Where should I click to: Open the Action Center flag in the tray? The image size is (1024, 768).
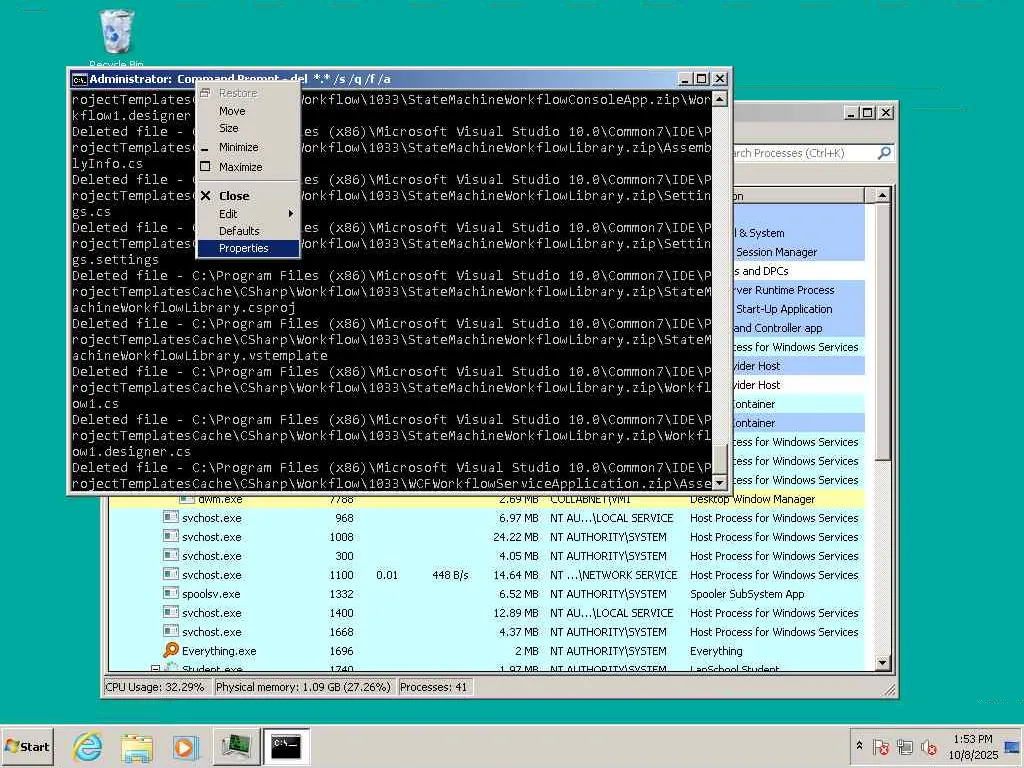tap(880, 747)
